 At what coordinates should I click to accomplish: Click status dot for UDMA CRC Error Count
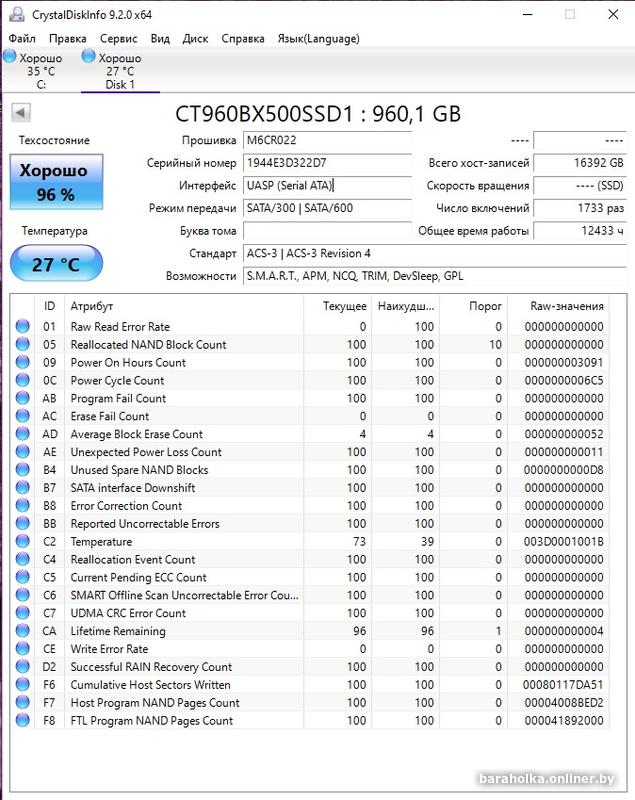pos(22,613)
